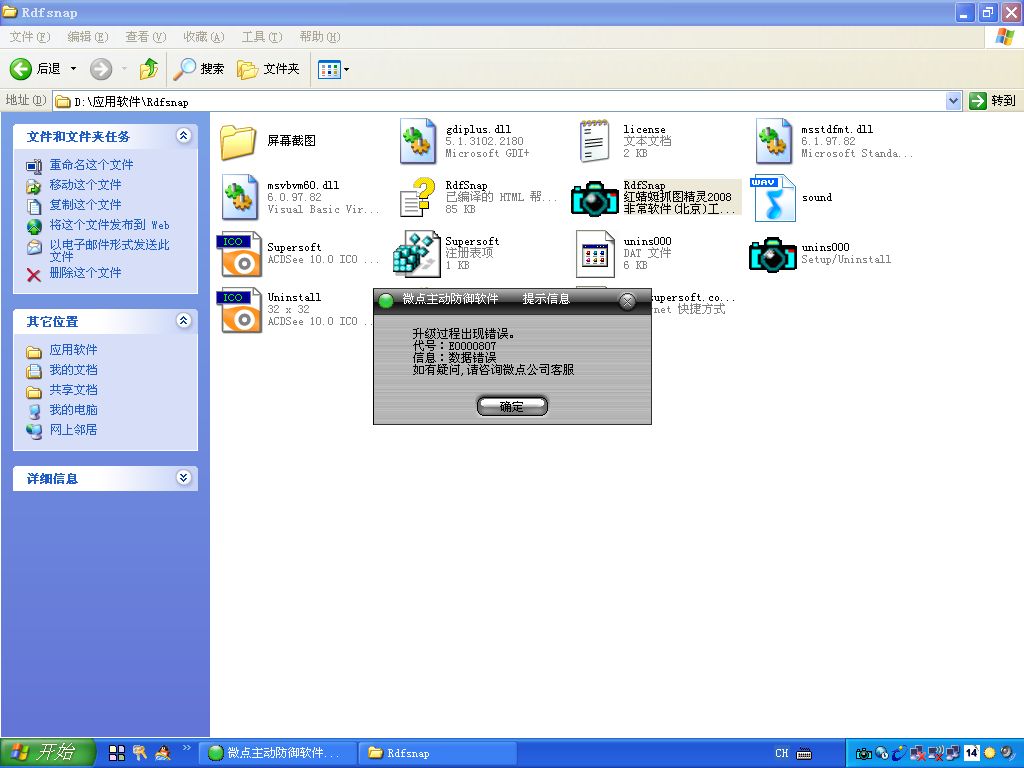Click the Forward arrow toolbar icon
The height and width of the screenshot is (768, 1024).
point(101,69)
